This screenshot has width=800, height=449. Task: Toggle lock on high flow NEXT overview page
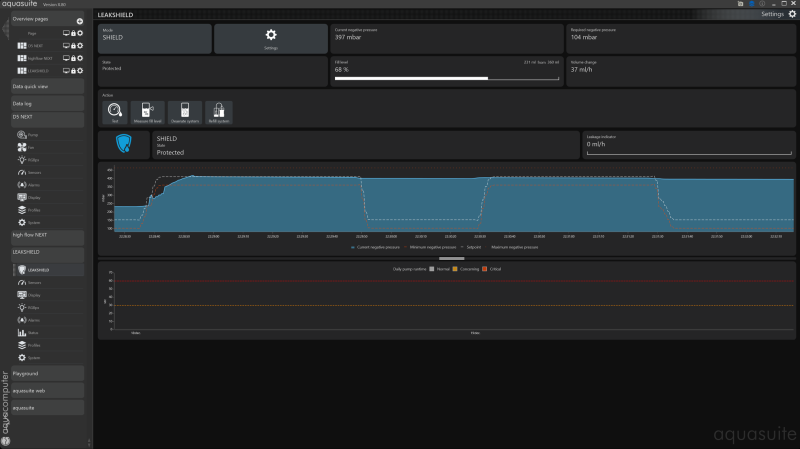point(73,58)
